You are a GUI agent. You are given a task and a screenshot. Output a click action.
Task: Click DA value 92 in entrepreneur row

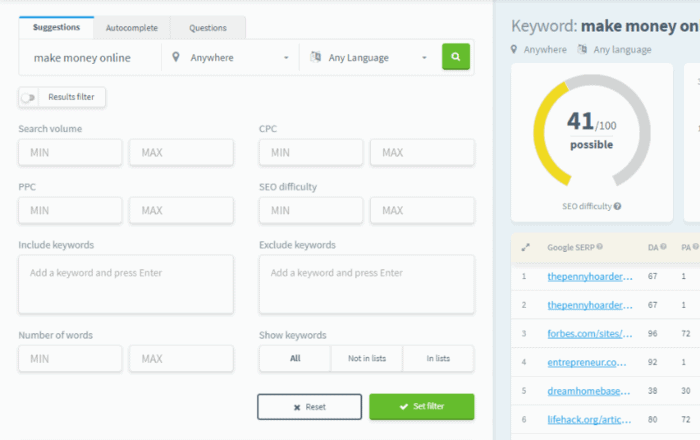[x=653, y=362]
